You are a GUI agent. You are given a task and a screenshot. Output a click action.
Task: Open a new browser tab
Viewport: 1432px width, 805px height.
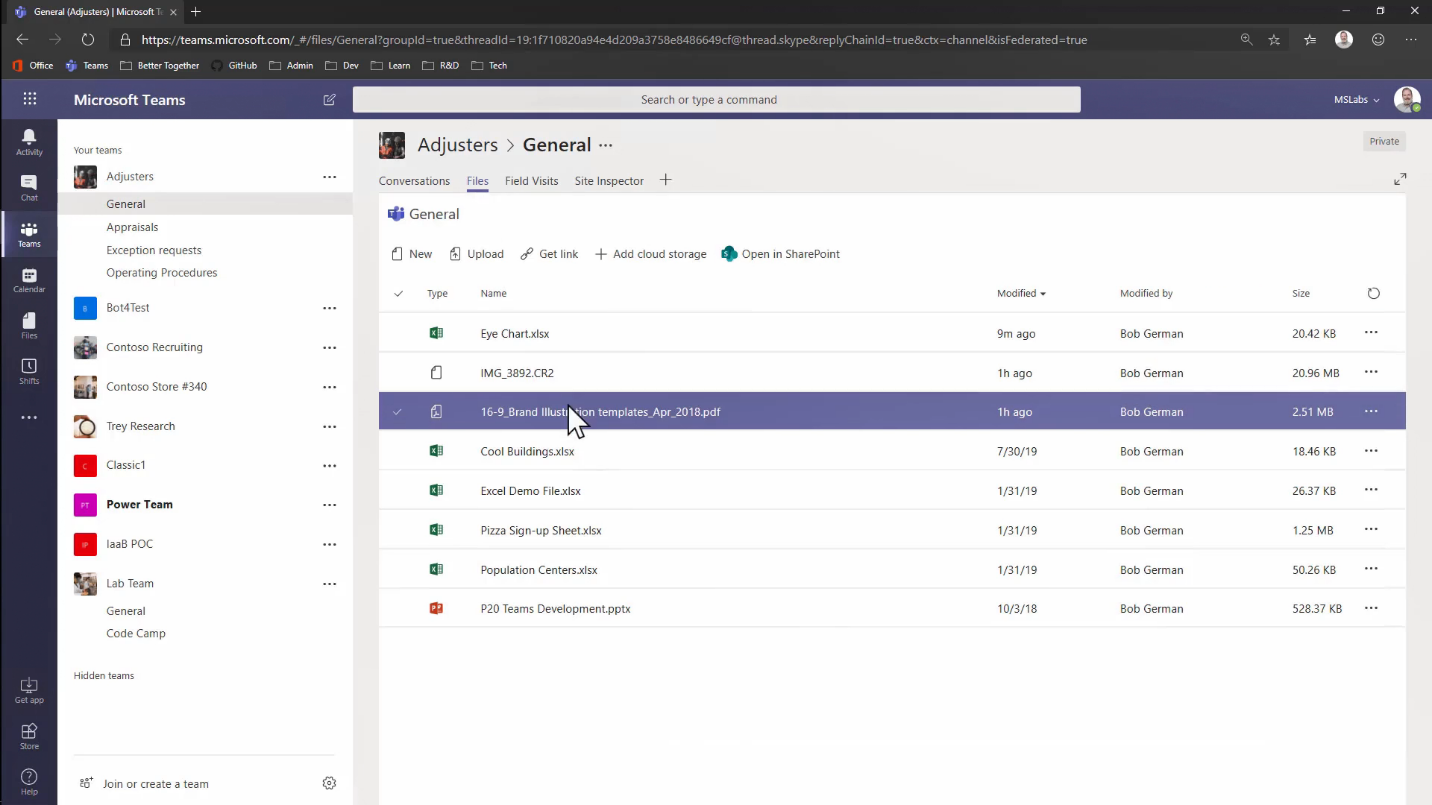tap(196, 11)
